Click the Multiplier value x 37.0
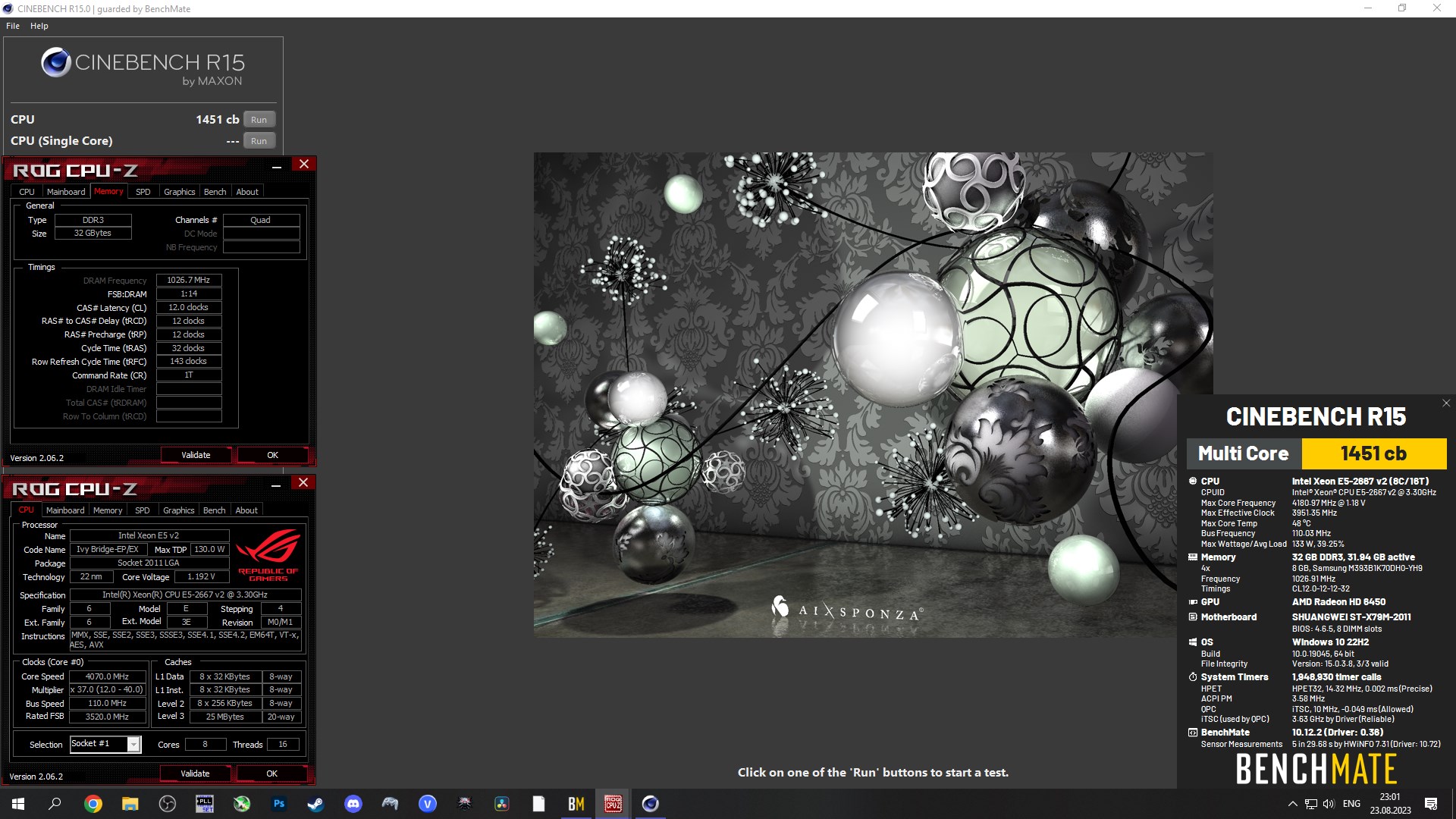Screen dimensions: 1456x819 pos(107,689)
